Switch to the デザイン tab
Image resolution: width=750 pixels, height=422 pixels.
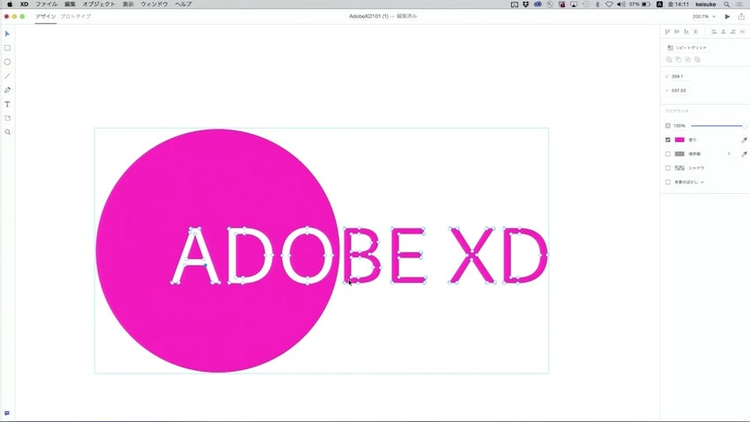(x=45, y=16)
